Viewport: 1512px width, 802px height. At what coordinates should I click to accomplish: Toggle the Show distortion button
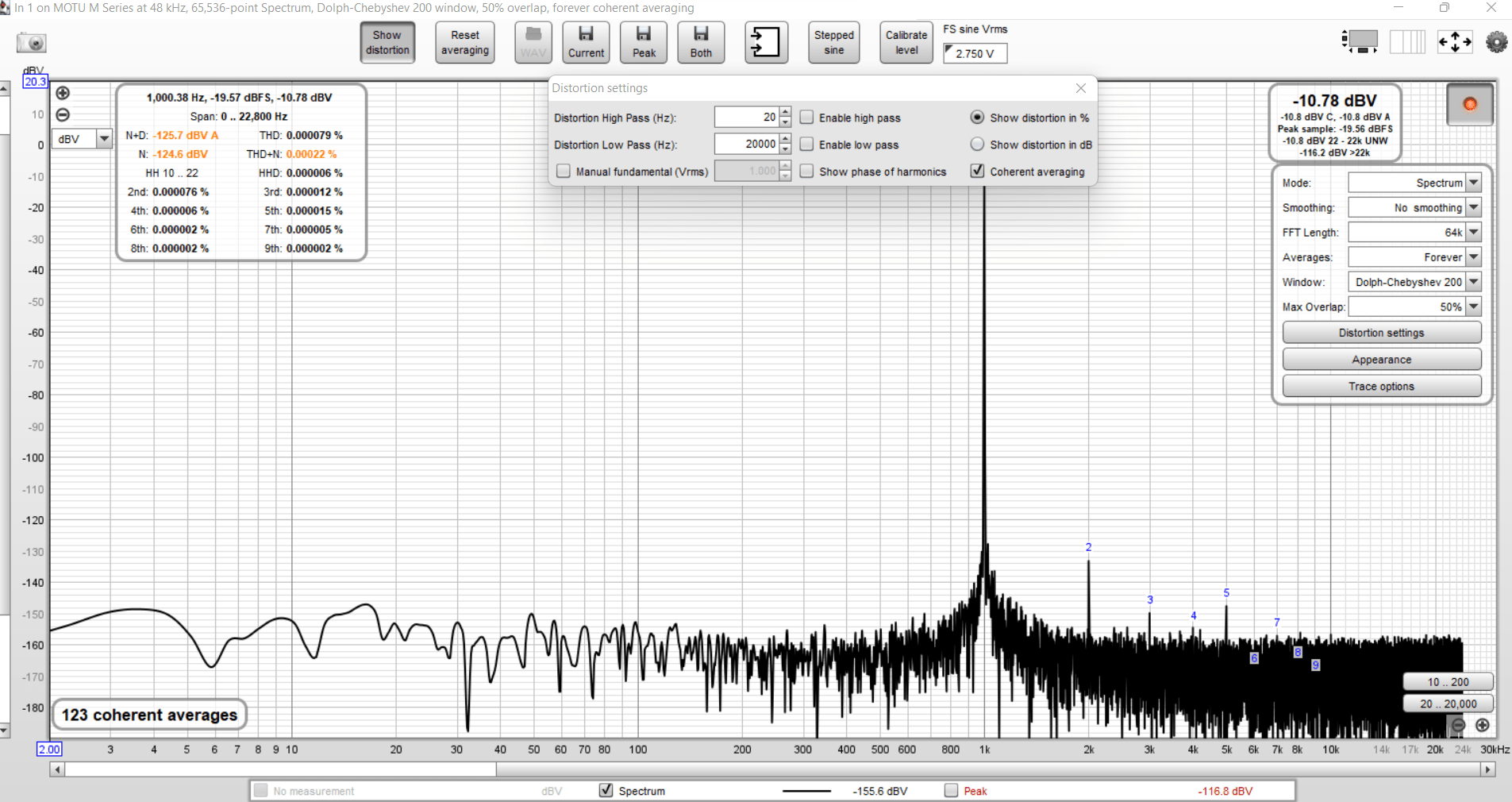(387, 42)
